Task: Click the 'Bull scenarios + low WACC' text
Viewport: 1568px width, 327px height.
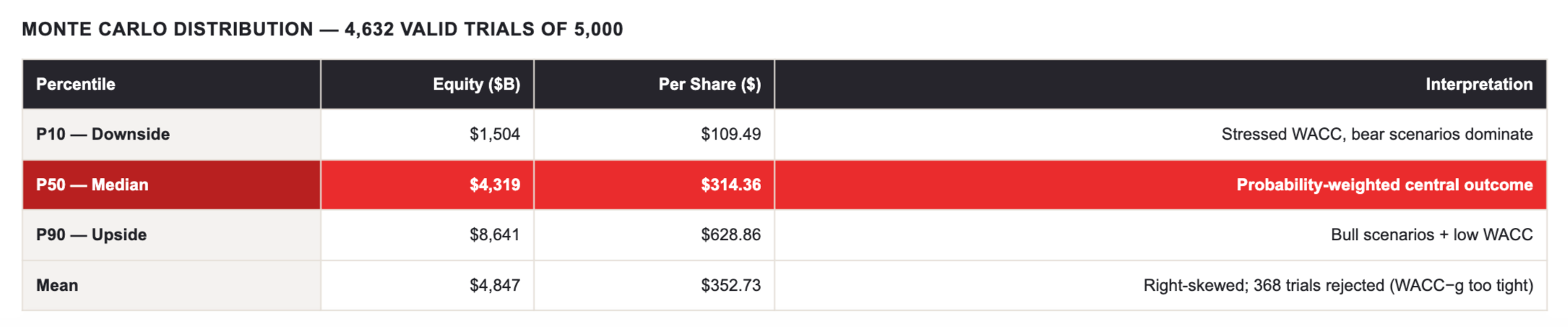Action: (1431, 235)
